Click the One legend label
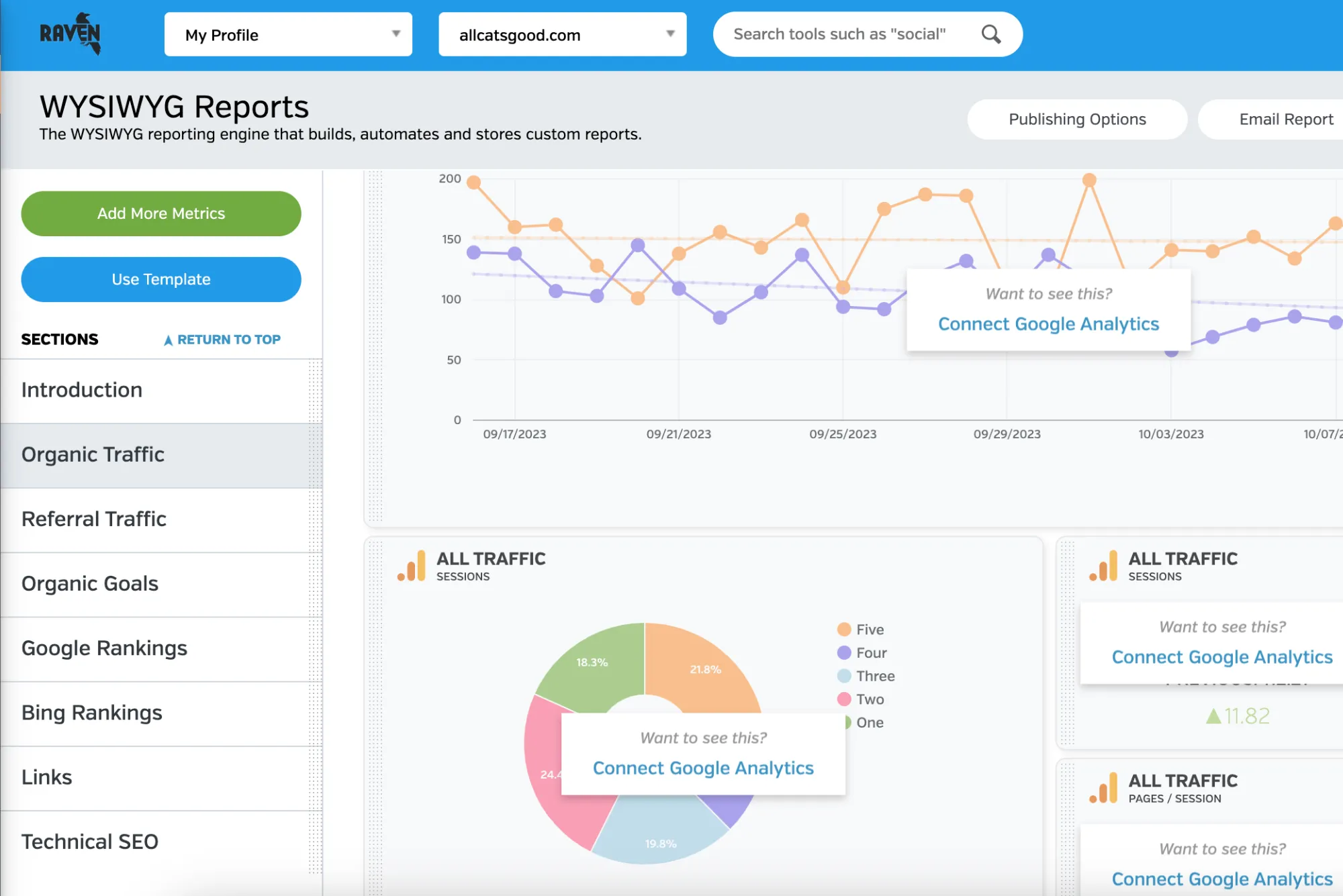Screen dimensions: 1343x896 tap(870, 723)
